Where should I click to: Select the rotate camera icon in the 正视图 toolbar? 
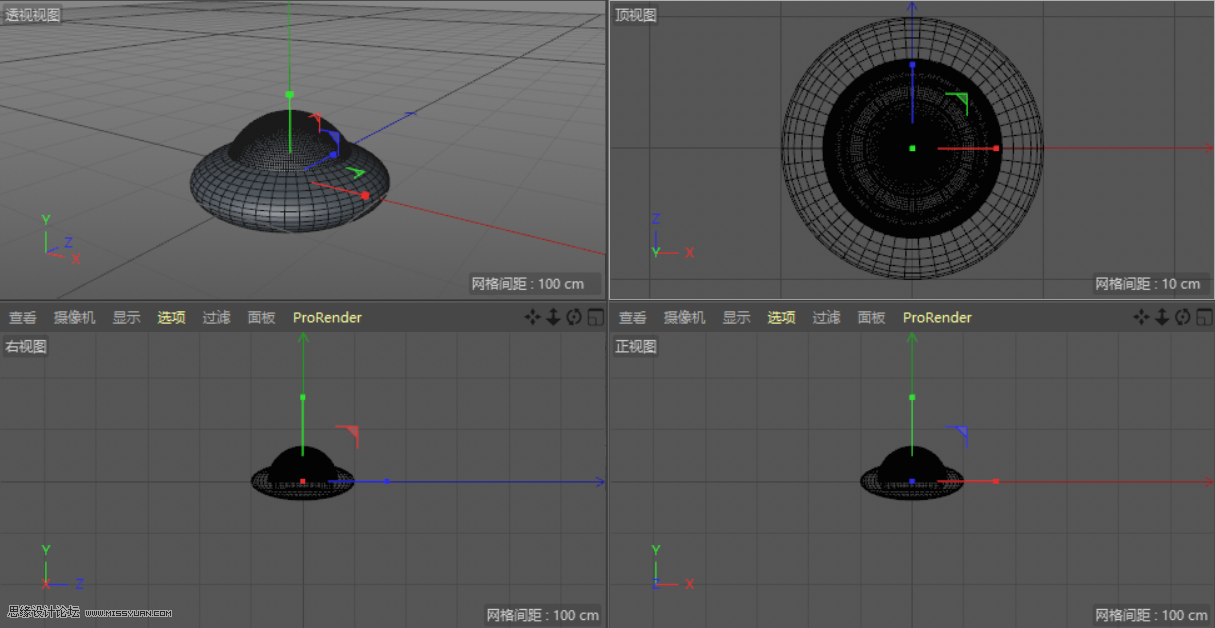point(1183,317)
